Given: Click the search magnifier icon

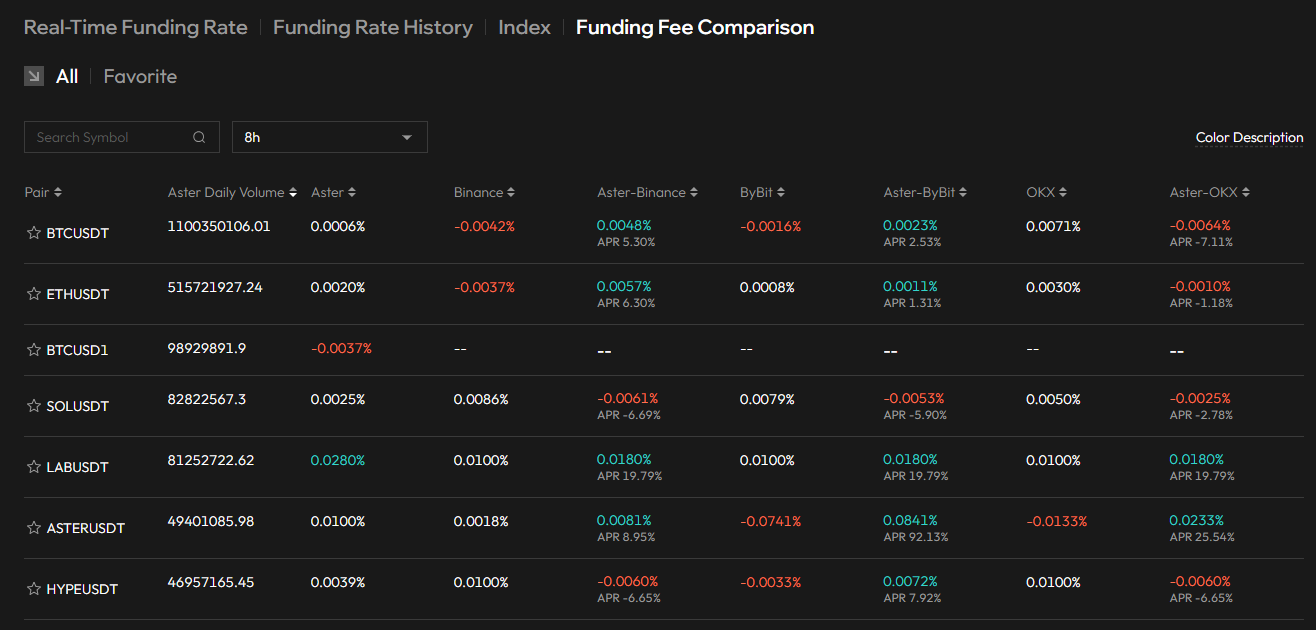Looking at the screenshot, I should [199, 137].
